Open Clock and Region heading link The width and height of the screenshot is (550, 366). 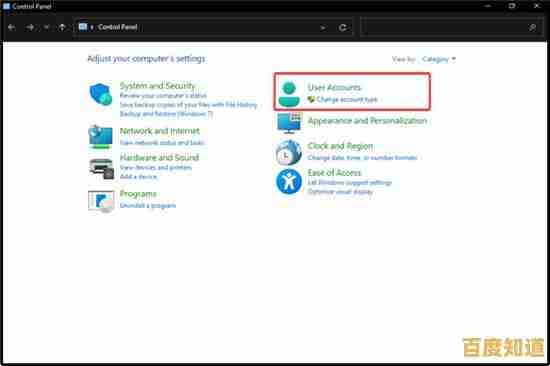(340, 146)
